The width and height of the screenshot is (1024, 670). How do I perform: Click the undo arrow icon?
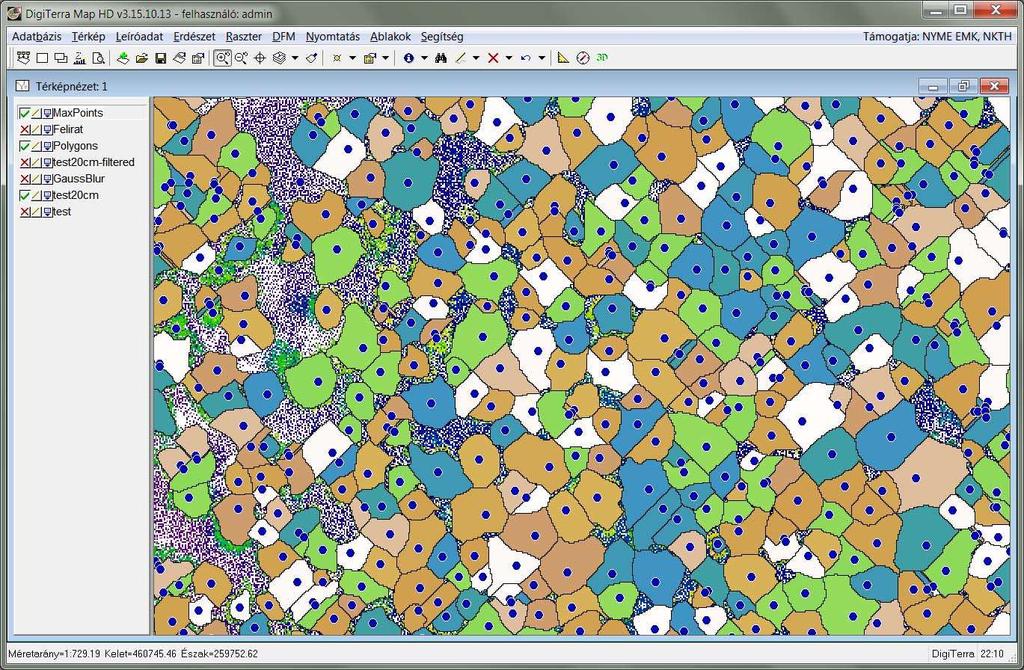point(526,58)
